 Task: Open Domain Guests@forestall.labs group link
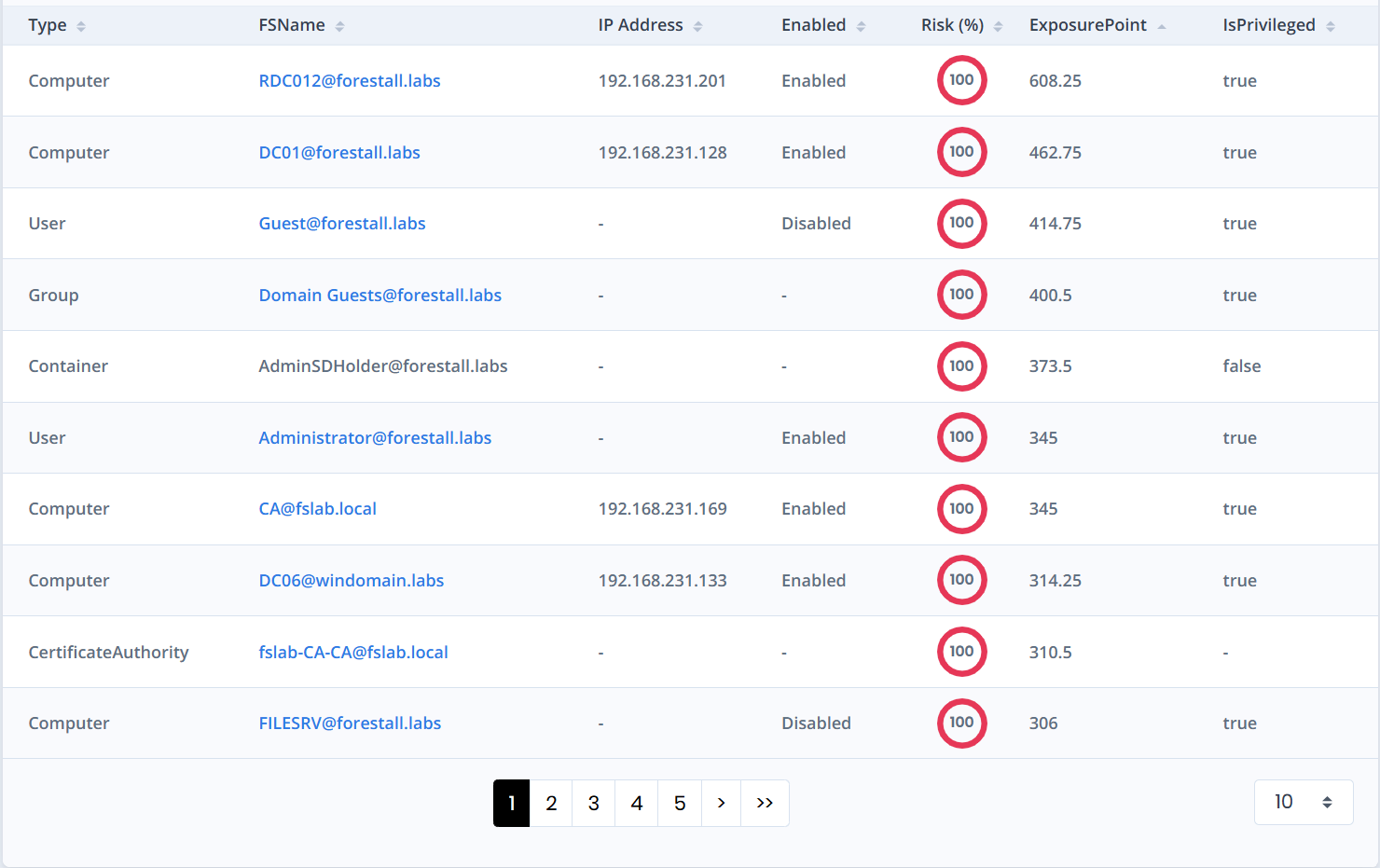379,296
